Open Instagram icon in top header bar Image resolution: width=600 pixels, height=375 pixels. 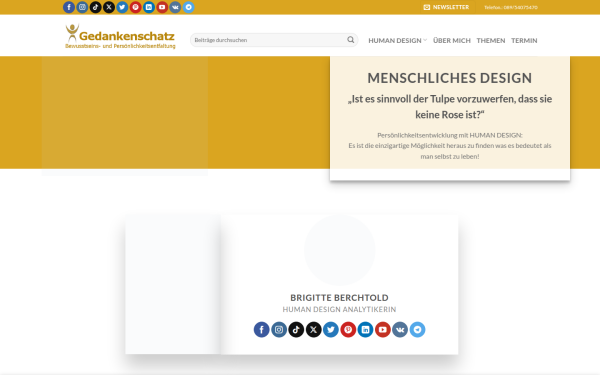click(x=82, y=7)
